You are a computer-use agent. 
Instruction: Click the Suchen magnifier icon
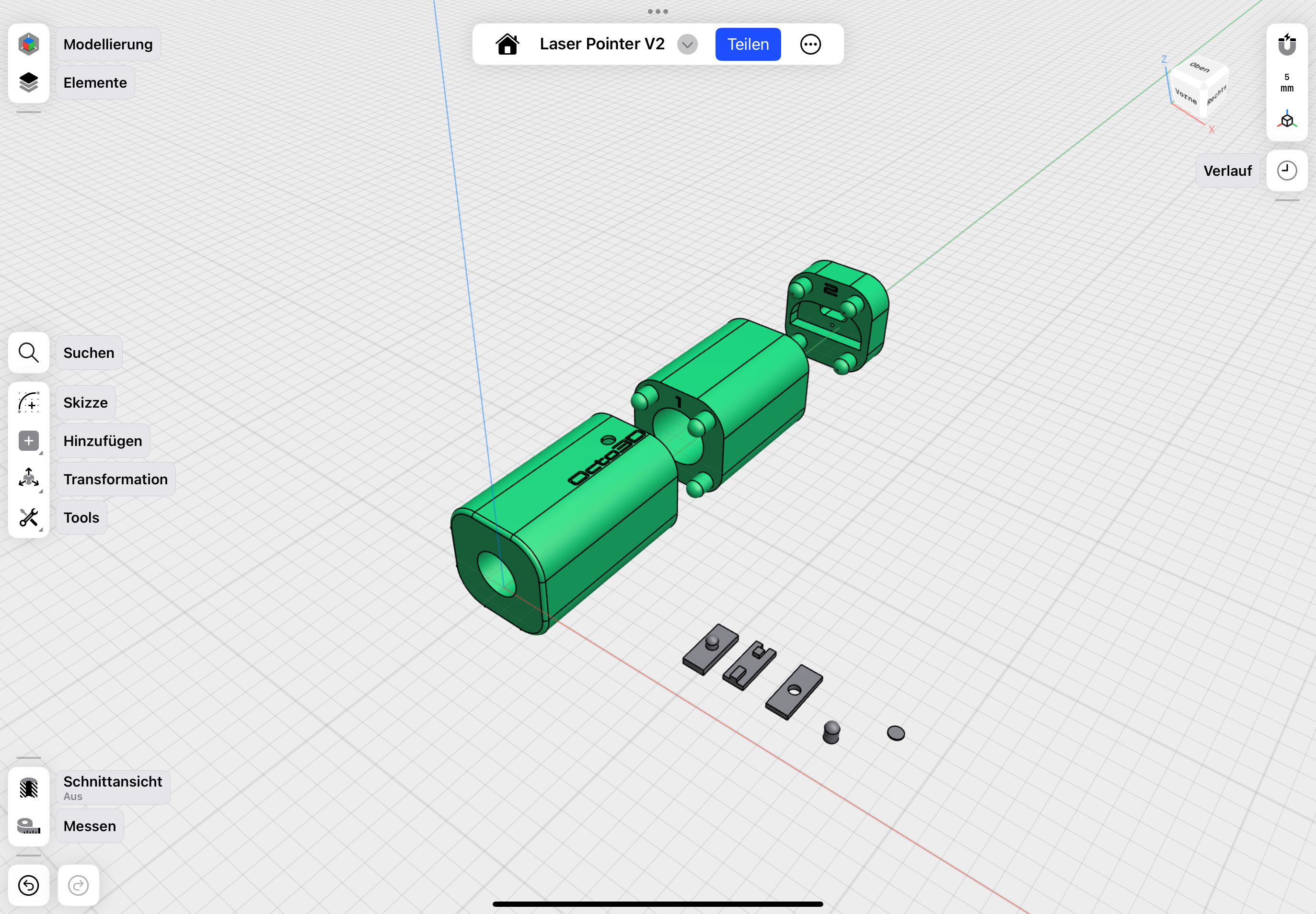(29, 353)
